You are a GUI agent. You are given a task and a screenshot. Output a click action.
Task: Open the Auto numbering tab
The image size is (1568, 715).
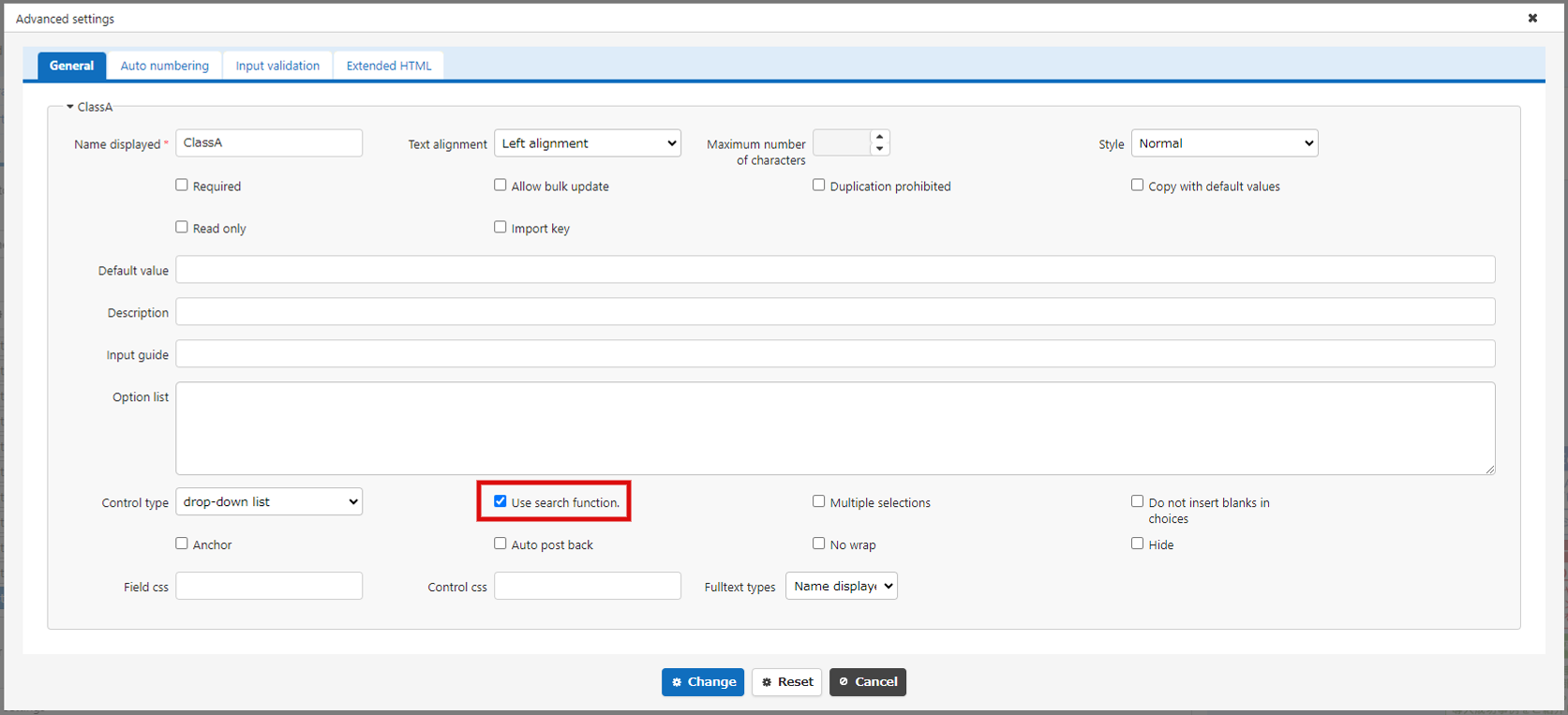coord(165,66)
